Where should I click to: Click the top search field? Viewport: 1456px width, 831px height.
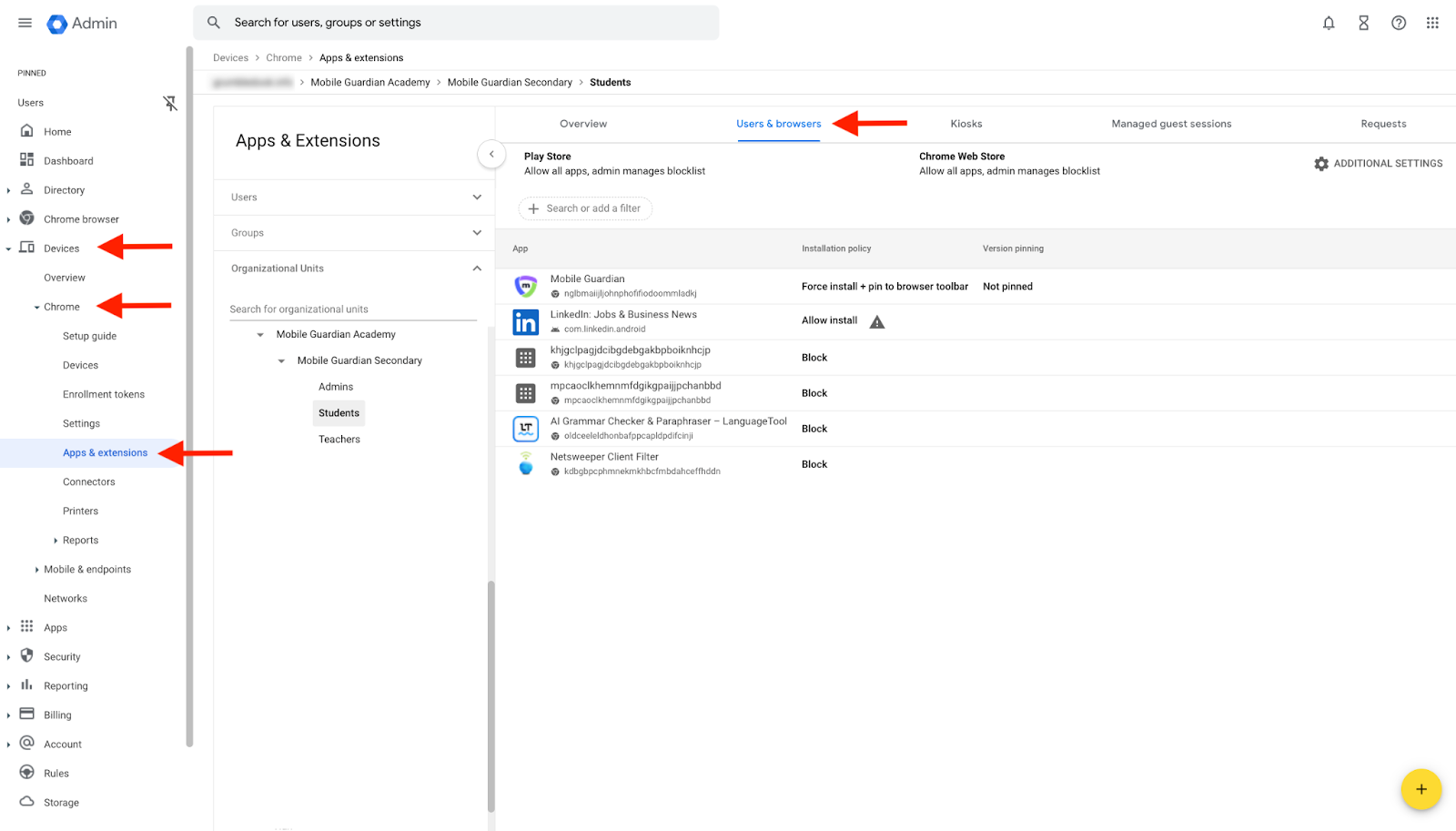click(x=456, y=23)
